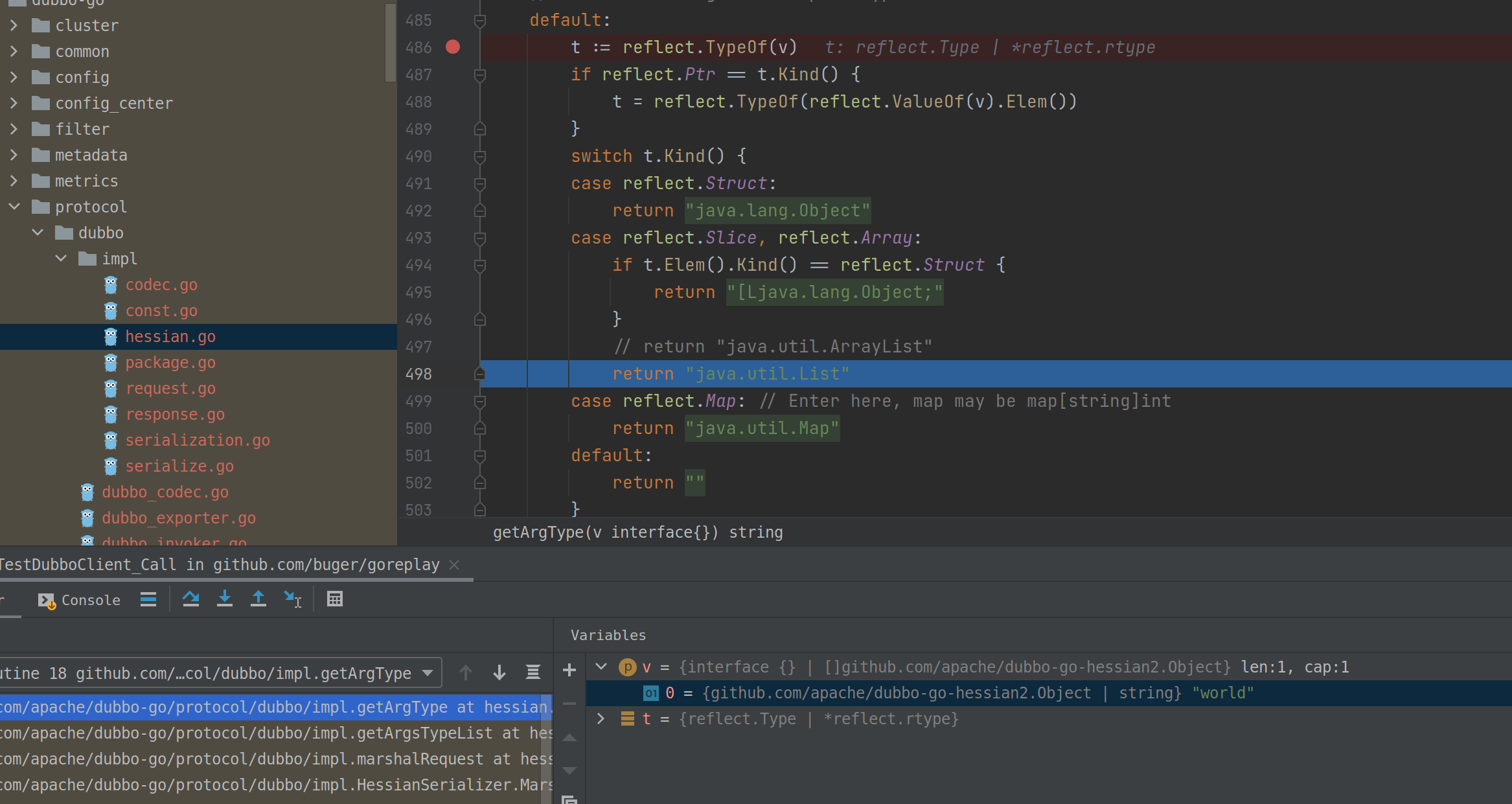Image resolution: width=1512 pixels, height=804 pixels.
Task: Click the Step Over debugger icon
Action: pyautogui.click(x=190, y=599)
